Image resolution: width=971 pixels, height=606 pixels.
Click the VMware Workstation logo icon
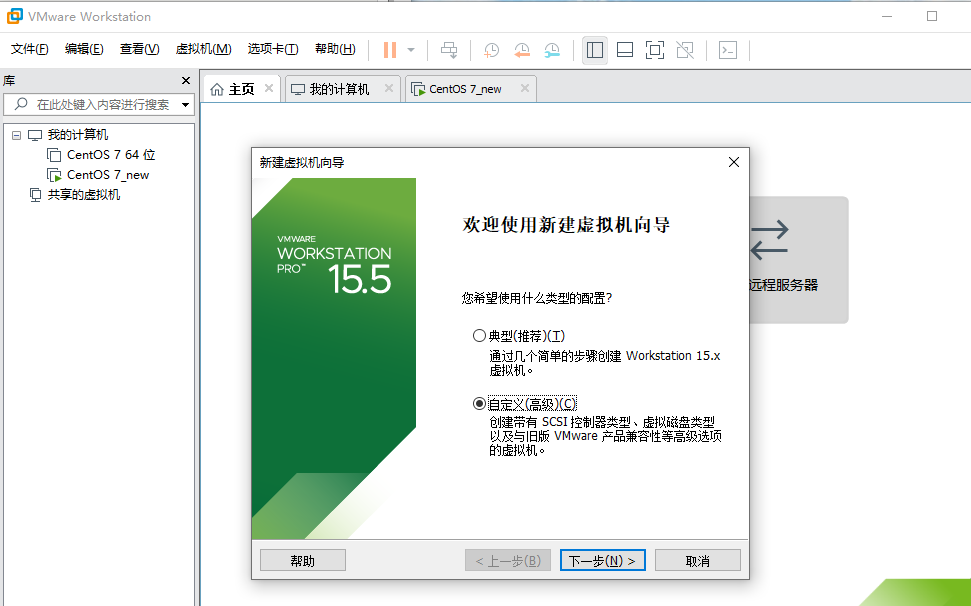(15, 16)
